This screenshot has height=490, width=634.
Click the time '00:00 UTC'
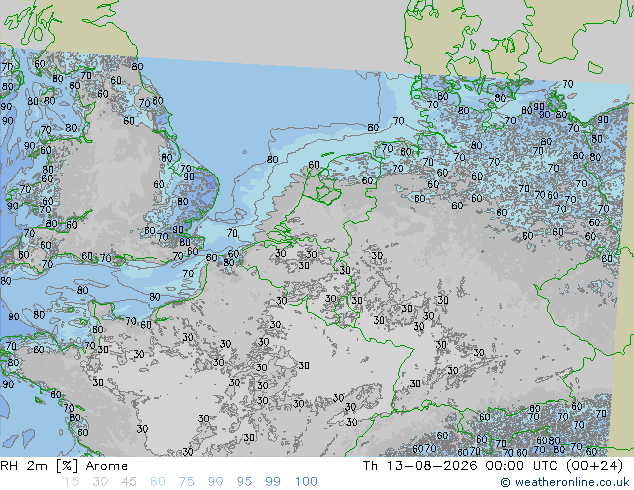tap(522, 466)
